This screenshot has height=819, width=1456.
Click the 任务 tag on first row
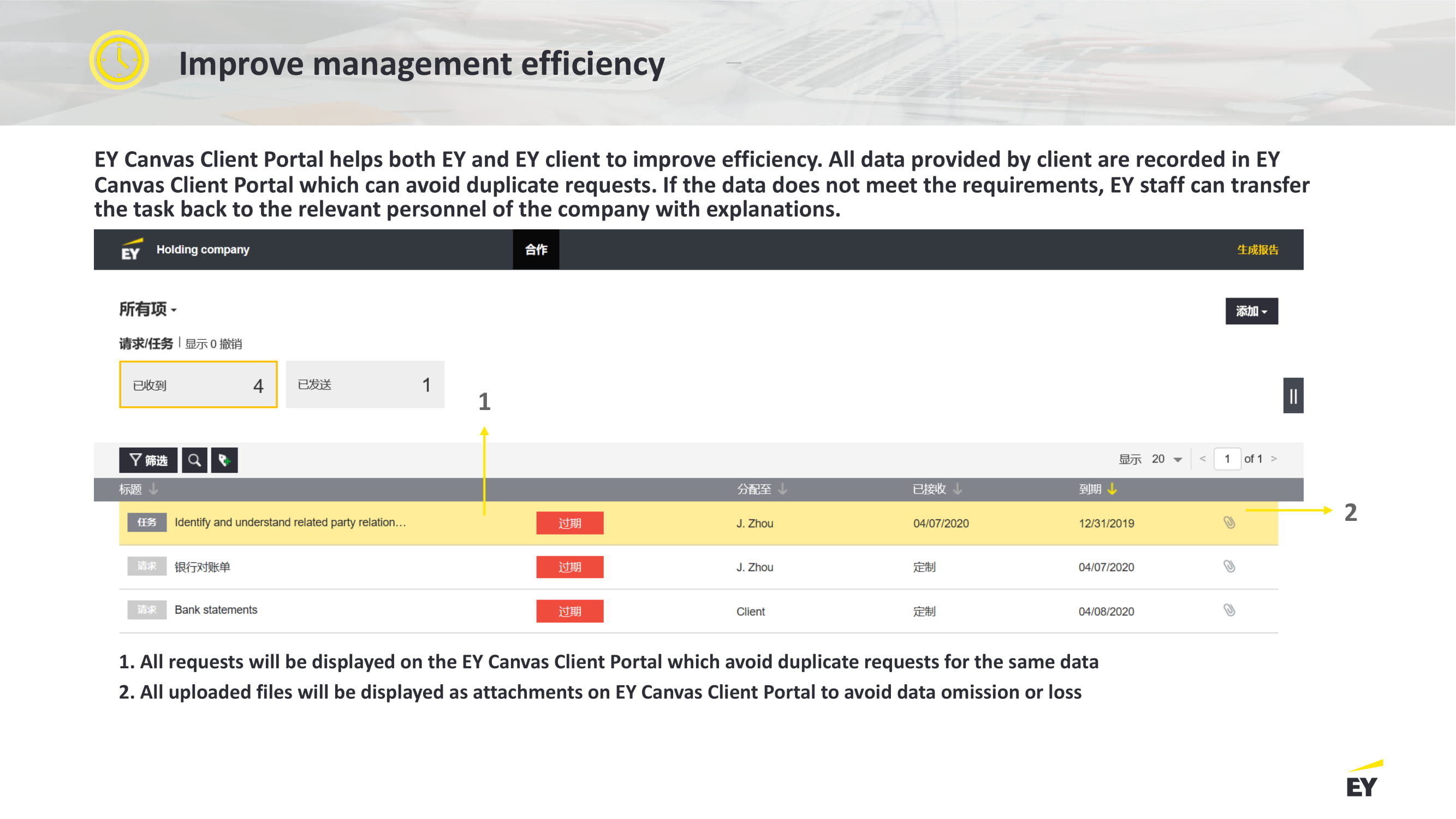pos(147,523)
